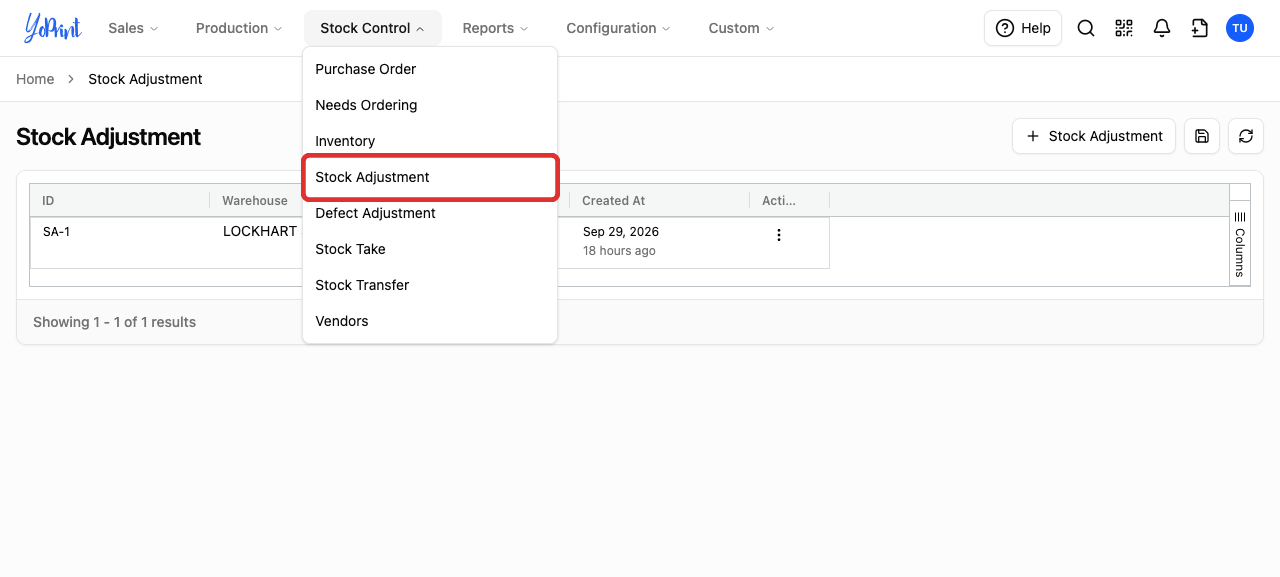Expand the Sales menu
The height and width of the screenshot is (577, 1280).
click(133, 28)
